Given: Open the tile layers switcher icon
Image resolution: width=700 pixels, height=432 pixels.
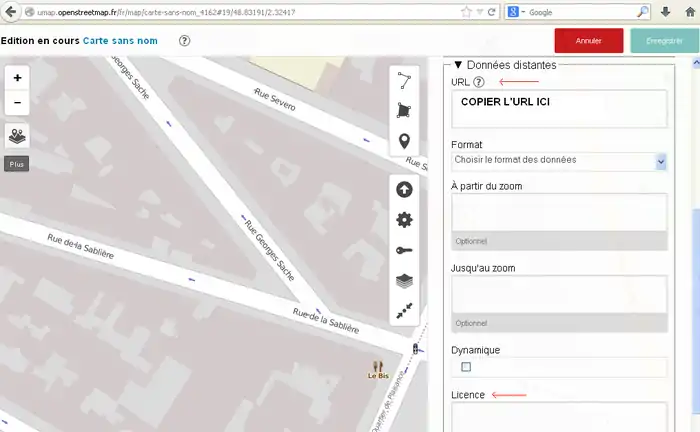Looking at the screenshot, I should click(17, 136).
